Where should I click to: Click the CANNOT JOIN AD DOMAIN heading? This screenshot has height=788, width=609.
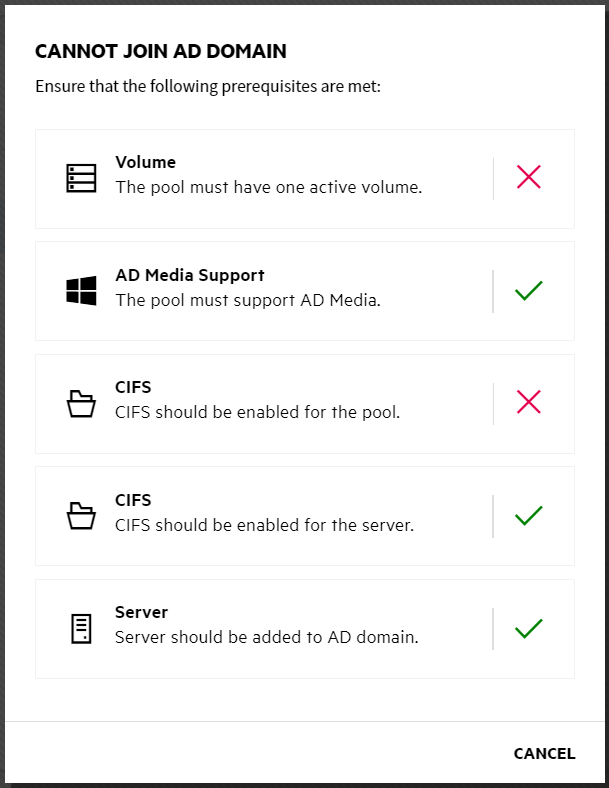point(160,51)
